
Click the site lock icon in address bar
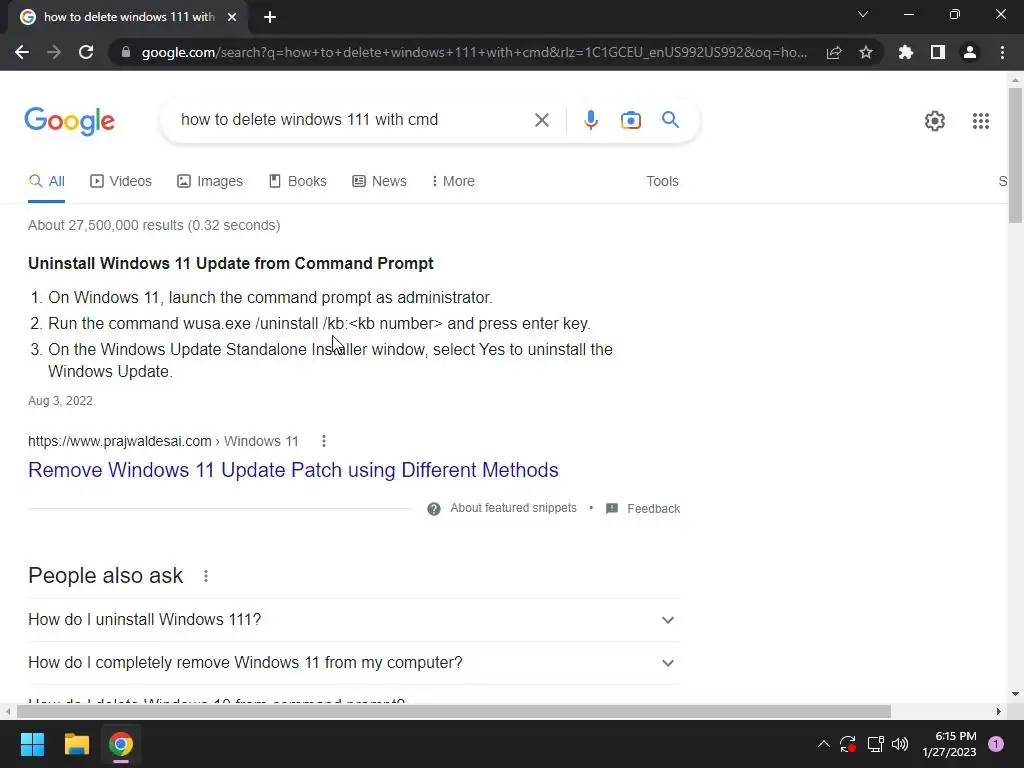pos(126,52)
